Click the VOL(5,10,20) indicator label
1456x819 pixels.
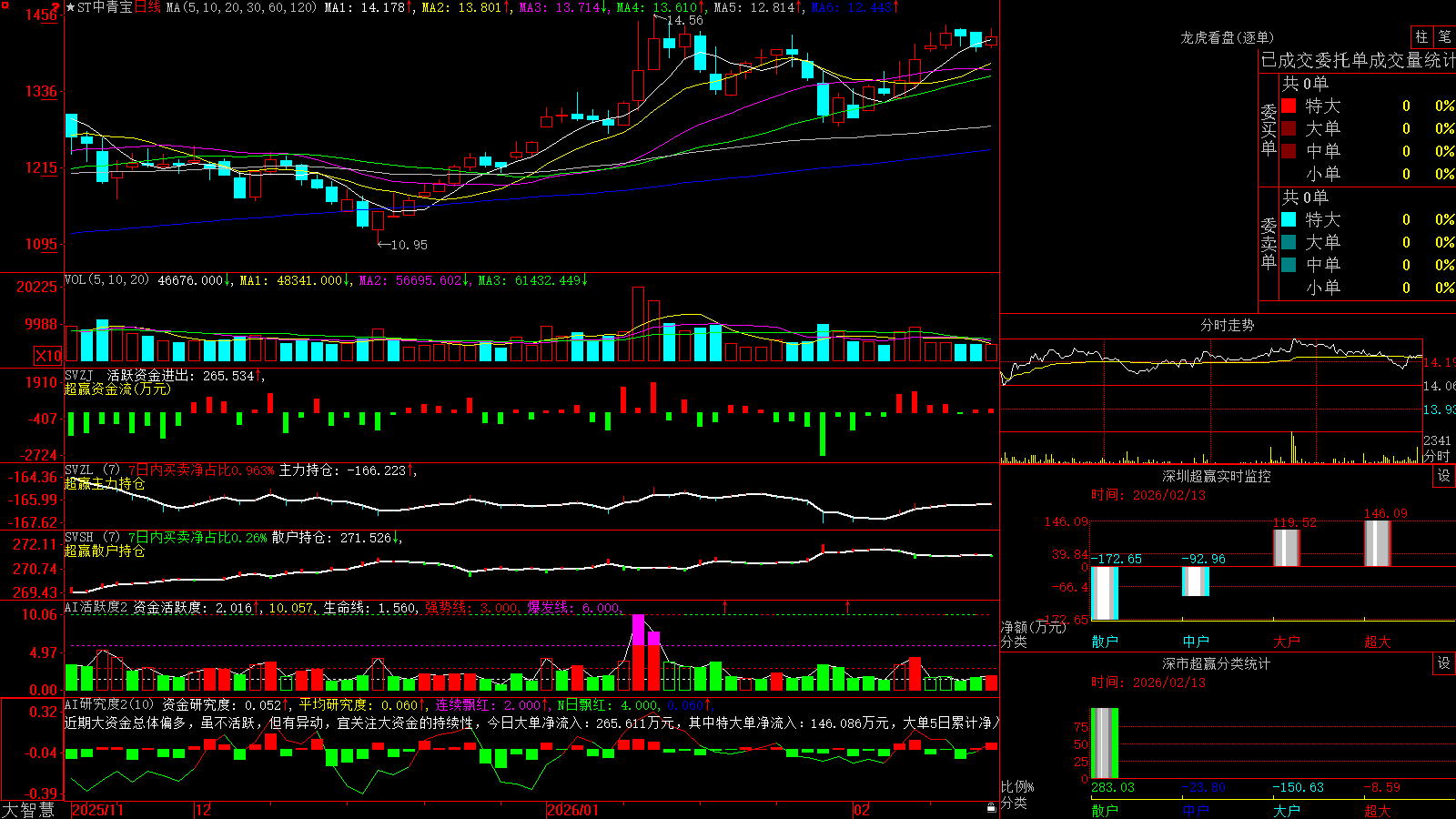click(x=106, y=280)
